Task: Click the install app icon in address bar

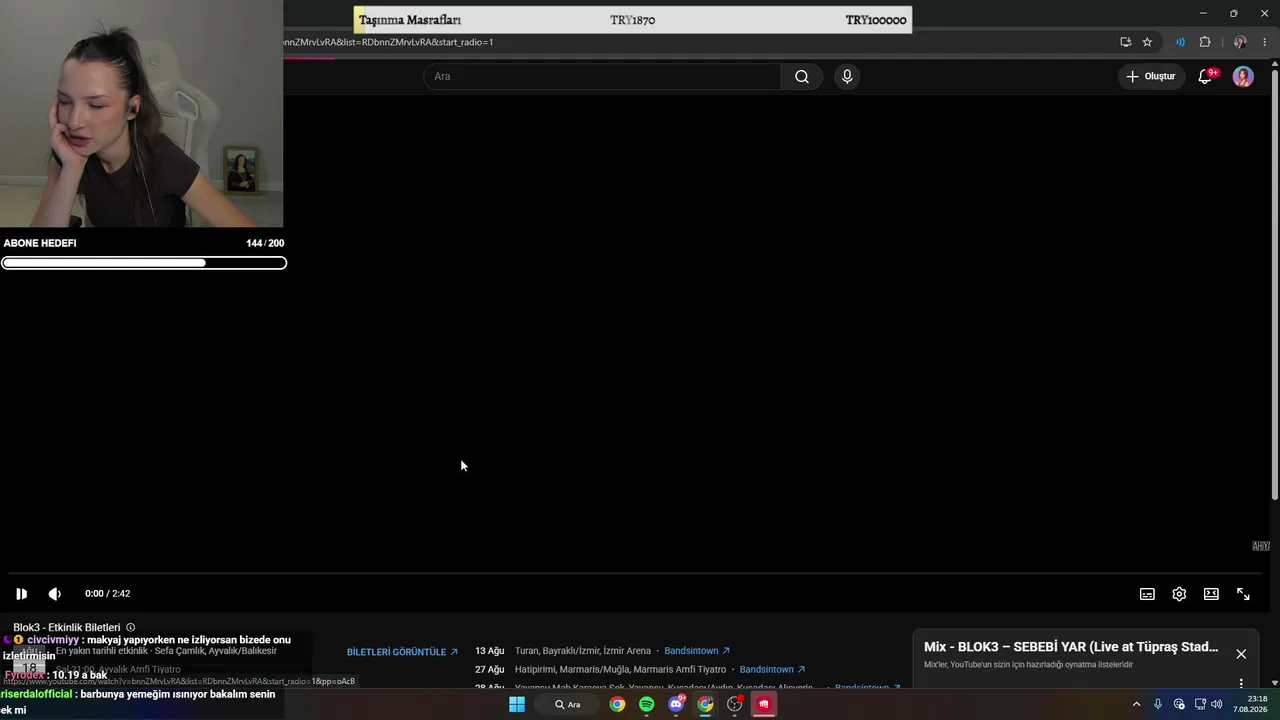Action: (x=1125, y=42)
